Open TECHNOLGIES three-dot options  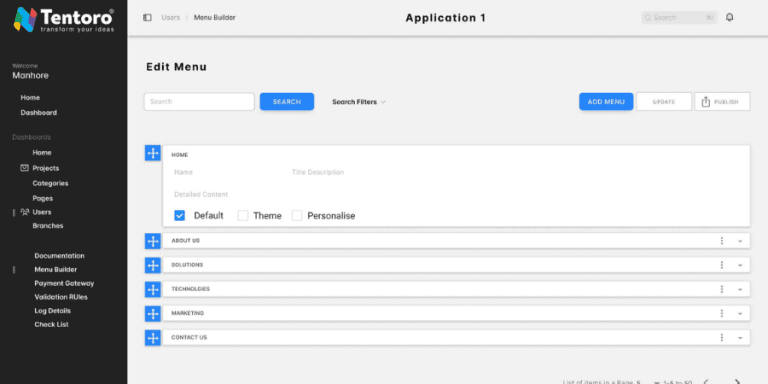pyautogui.click(x=721, y=289)
